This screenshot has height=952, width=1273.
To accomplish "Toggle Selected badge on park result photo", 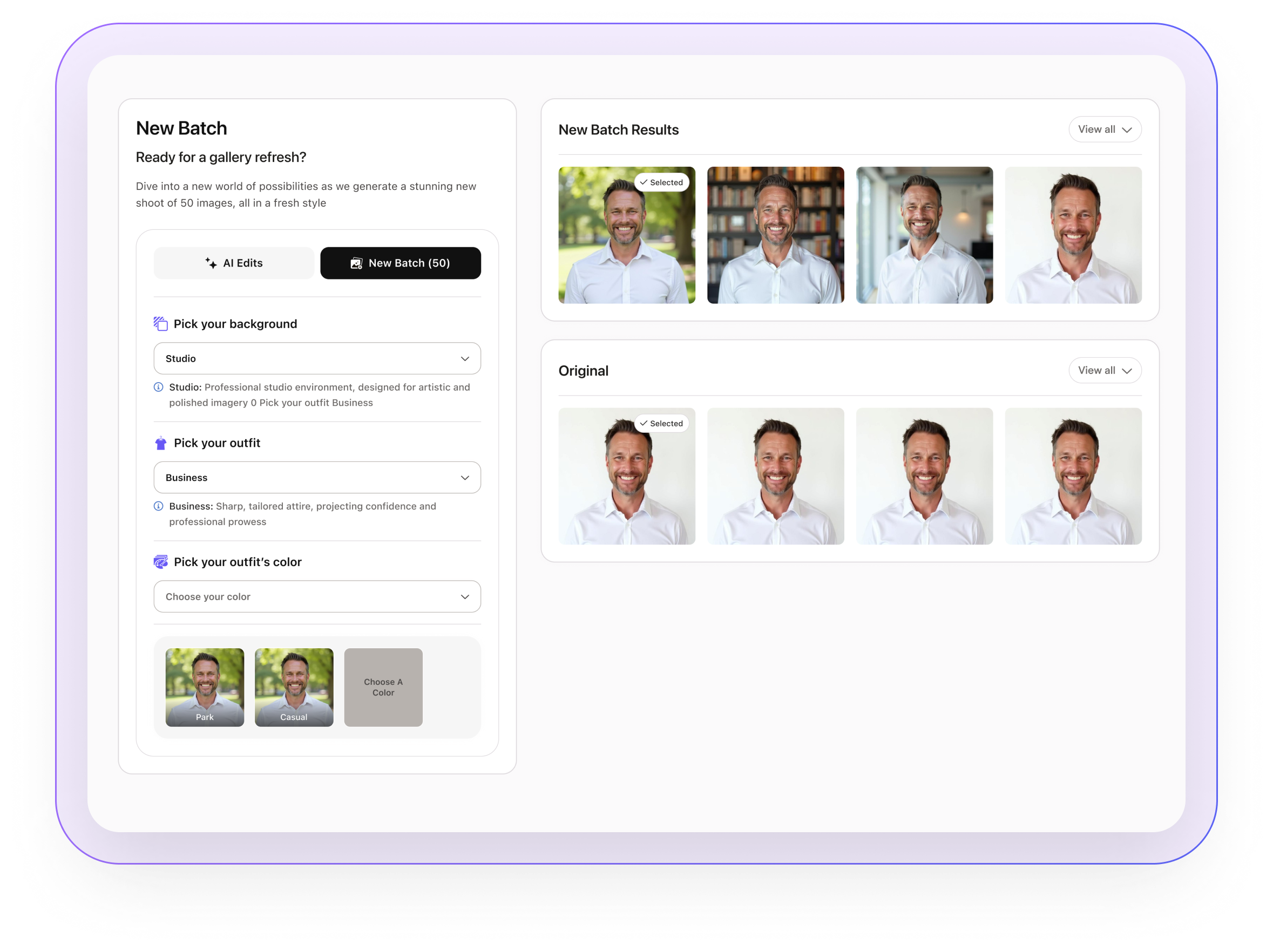I will click(x=661, y=182).
